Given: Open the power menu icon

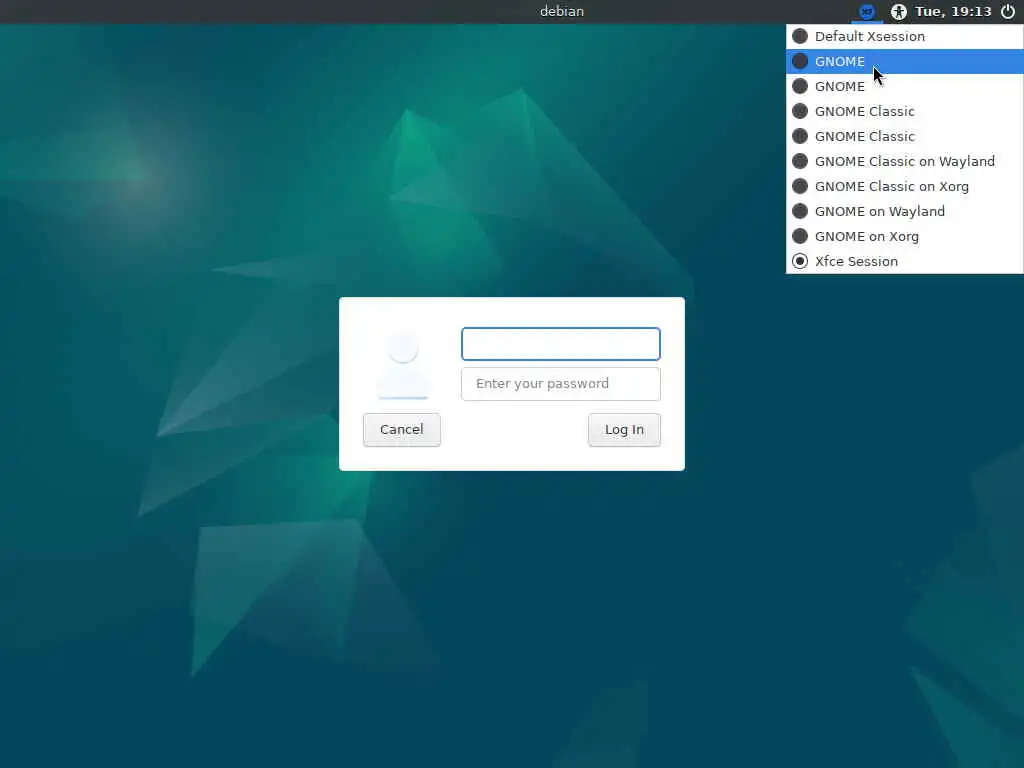Looking at the screenshot, I should [x=1008, y=12].
